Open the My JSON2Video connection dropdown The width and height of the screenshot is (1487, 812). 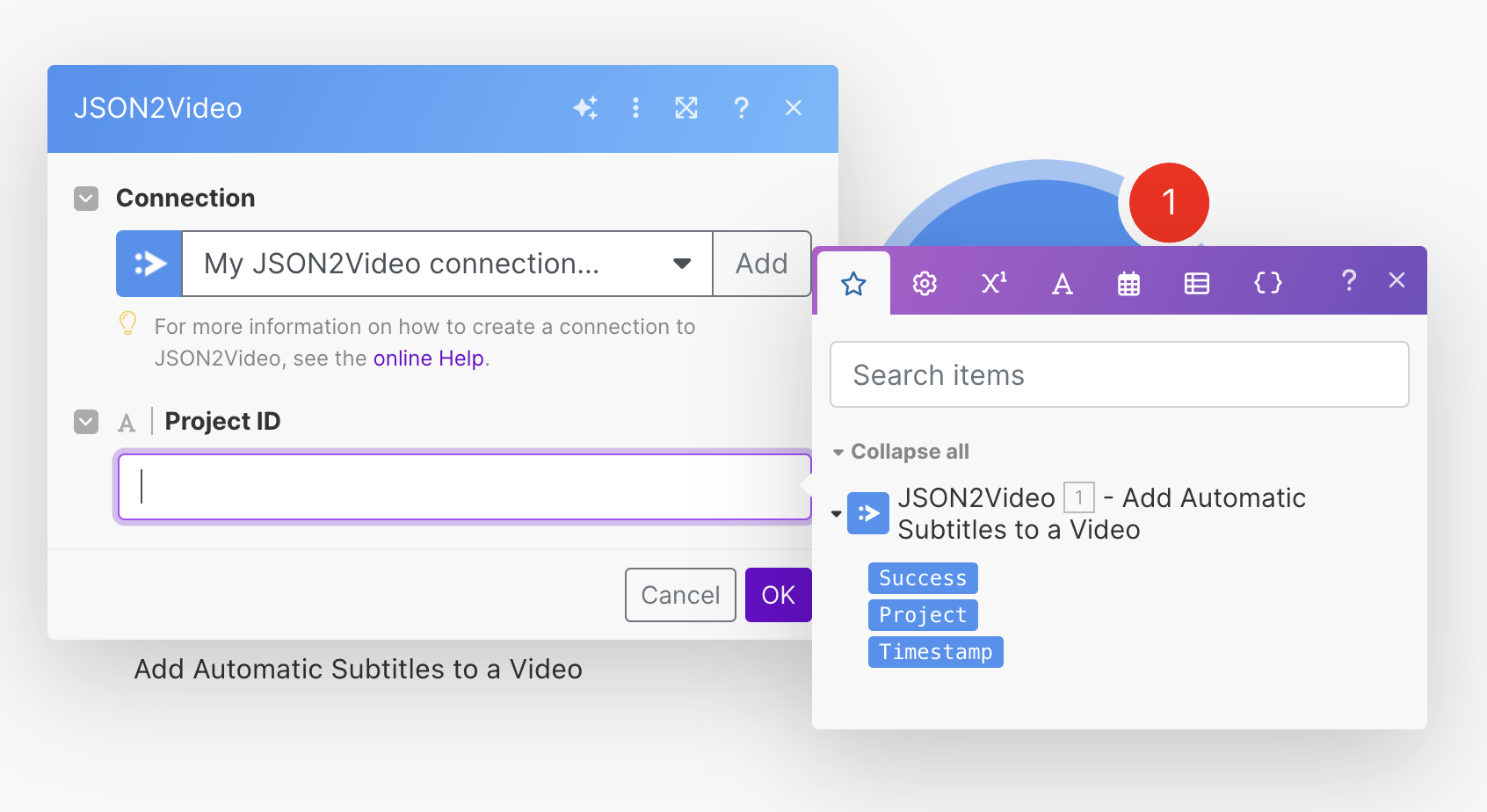coord(447,264)
